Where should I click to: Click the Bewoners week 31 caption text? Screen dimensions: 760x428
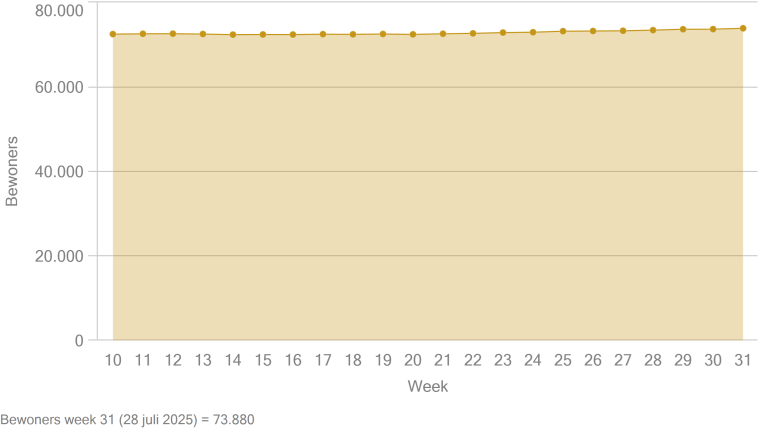127,420
